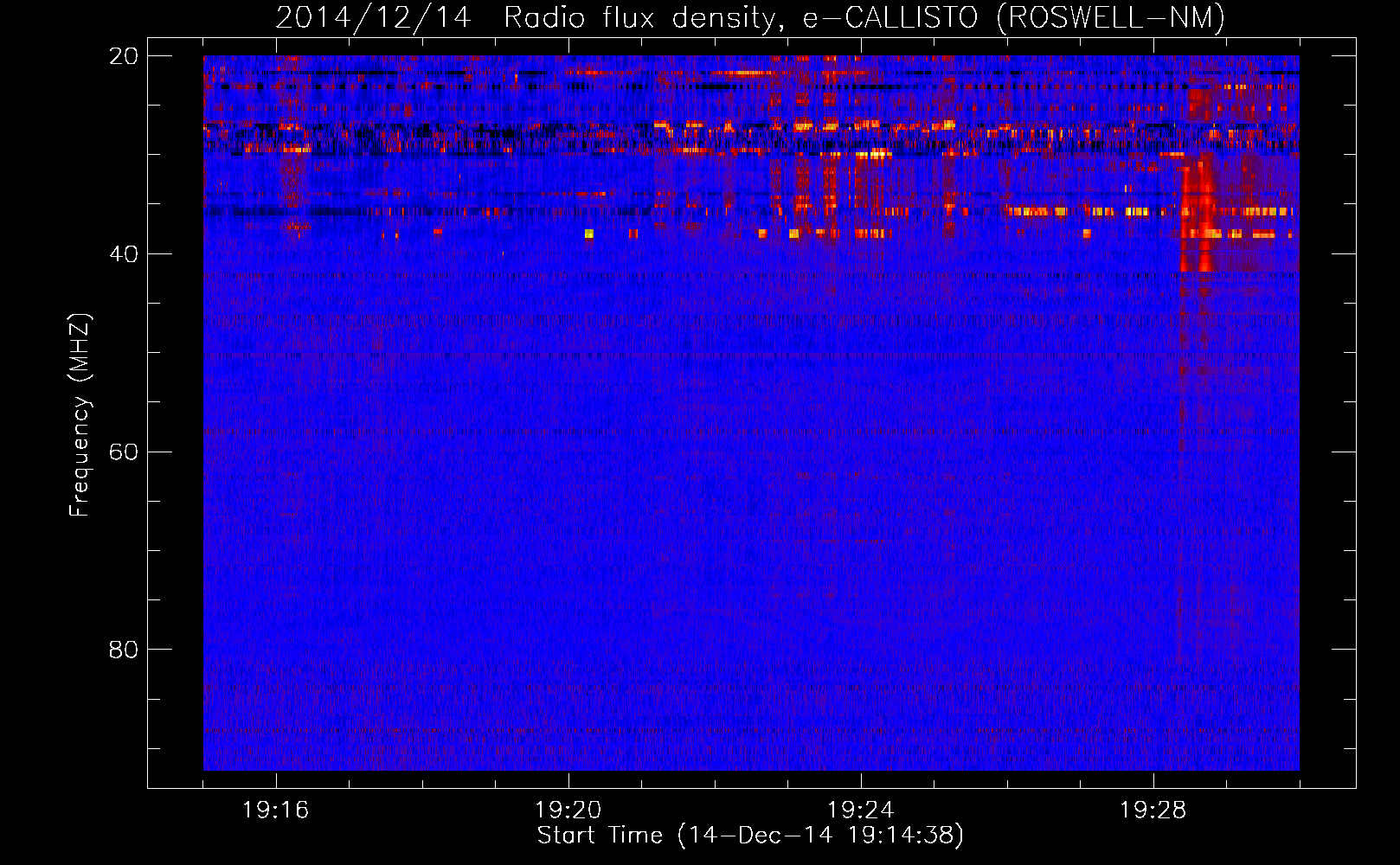Click the bright red burst near 19:28 at 35 MHz
The image size is (1400, 865).
[x=1198, y=212]
